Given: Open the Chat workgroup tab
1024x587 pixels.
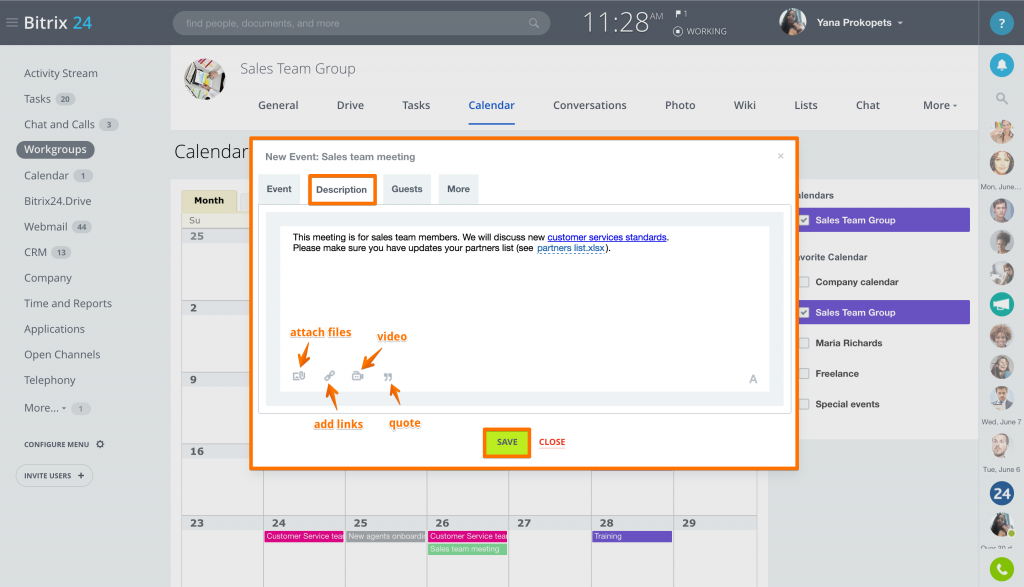Looking at the screenshot, I should [868, 105].
